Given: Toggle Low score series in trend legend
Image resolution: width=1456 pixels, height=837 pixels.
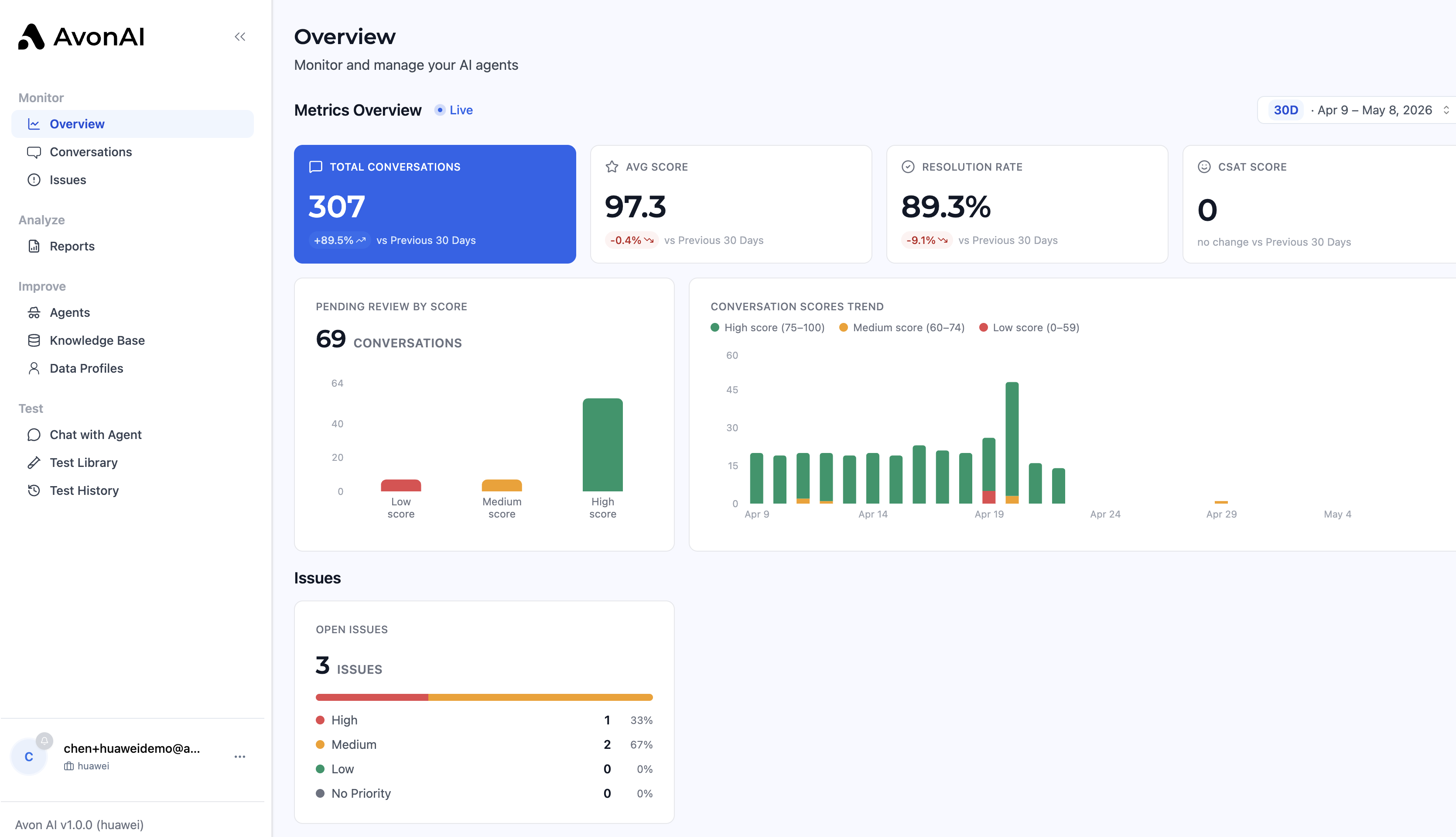Looking at the screenshot, I should pyautogui.click(x=1029, y=328).
